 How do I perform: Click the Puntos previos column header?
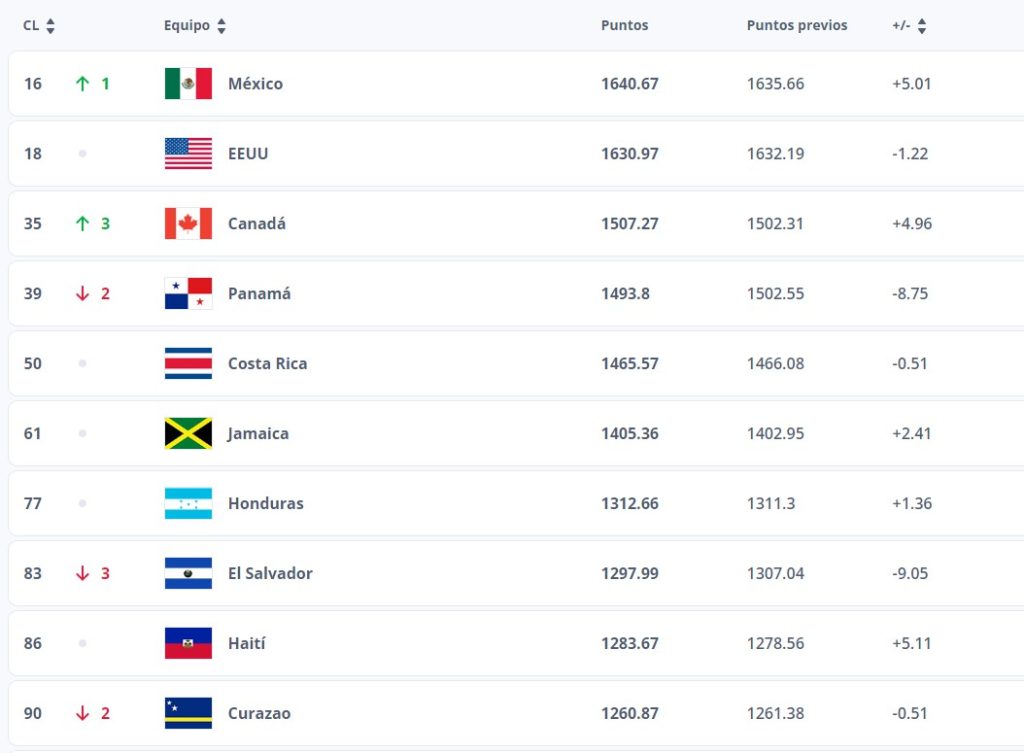tap(797, 25)
